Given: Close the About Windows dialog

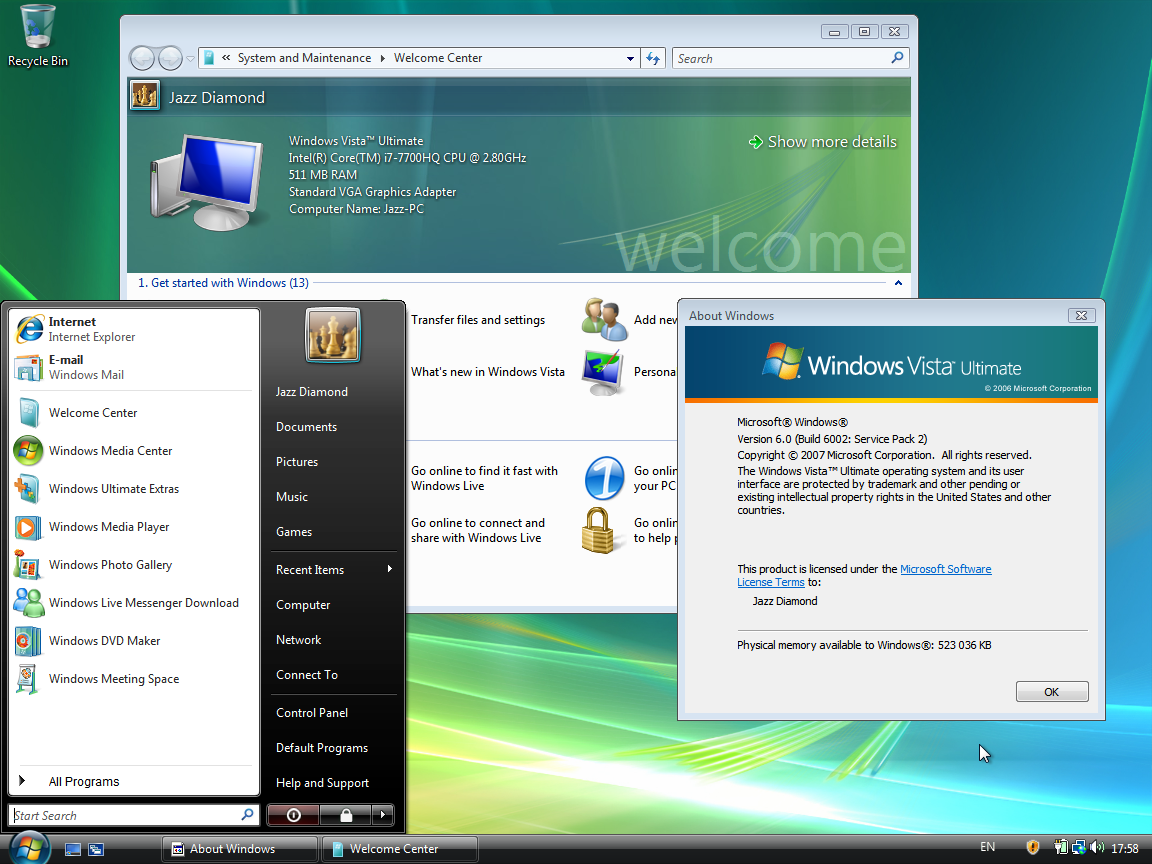Looking at the screenshot, I should point(1081,316).
